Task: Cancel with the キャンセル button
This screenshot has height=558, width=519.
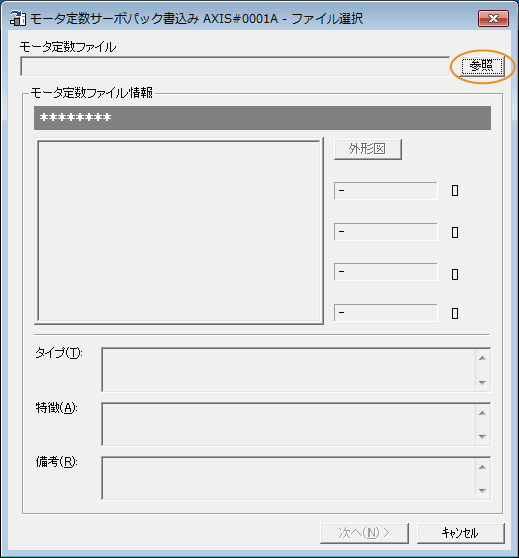Action: point(461,533)
